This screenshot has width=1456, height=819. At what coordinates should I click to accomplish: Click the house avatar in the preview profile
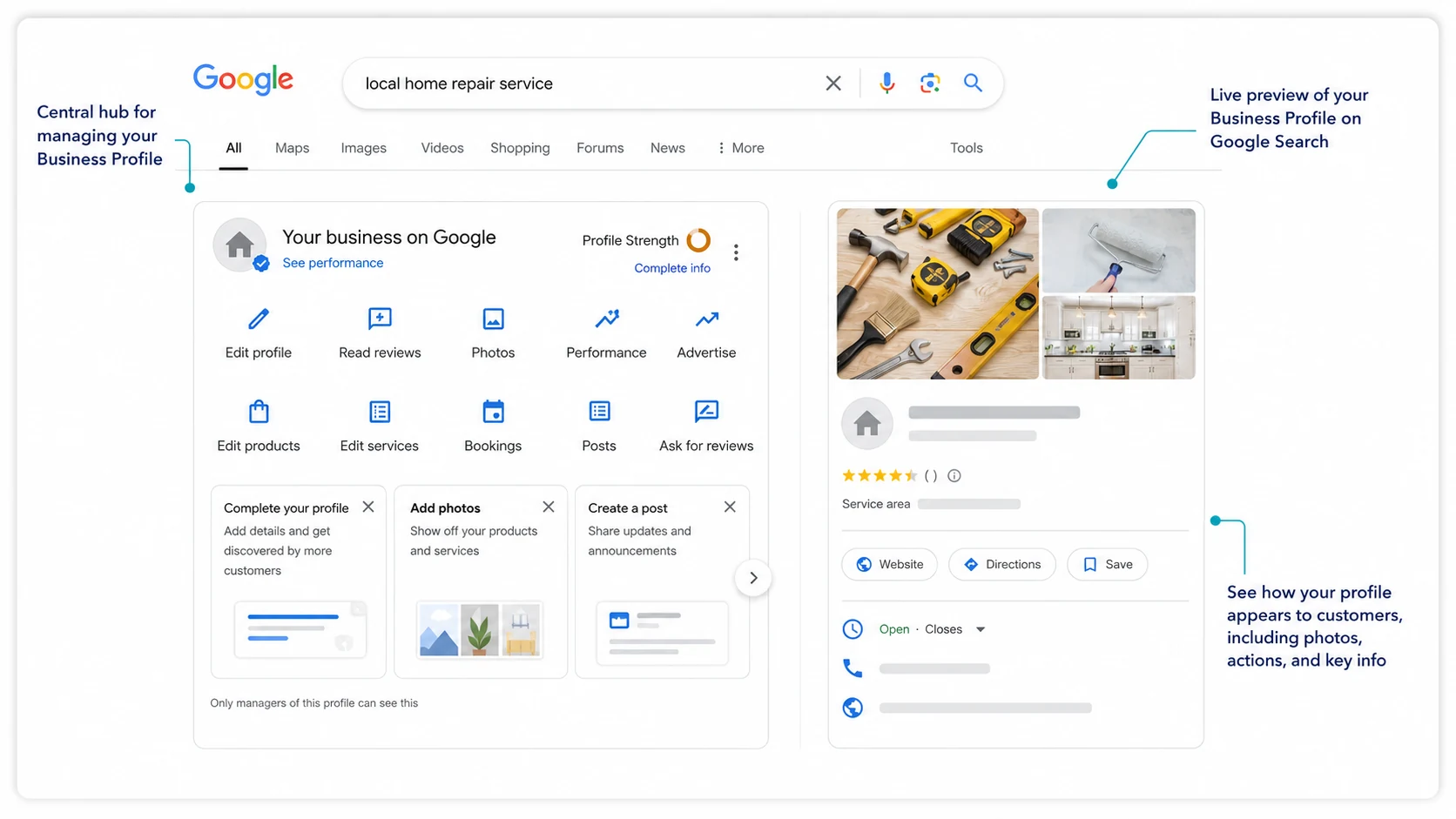pyautogui.click(x=866, y=424)
